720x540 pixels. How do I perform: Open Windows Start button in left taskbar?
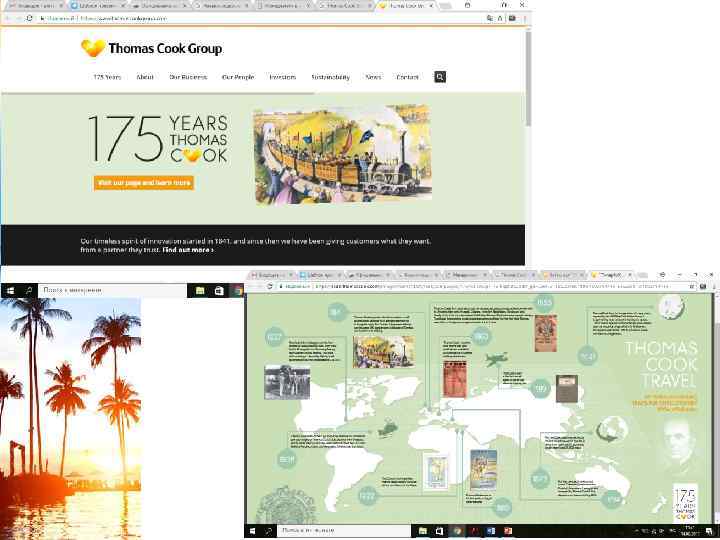click(x=10, y=290)
